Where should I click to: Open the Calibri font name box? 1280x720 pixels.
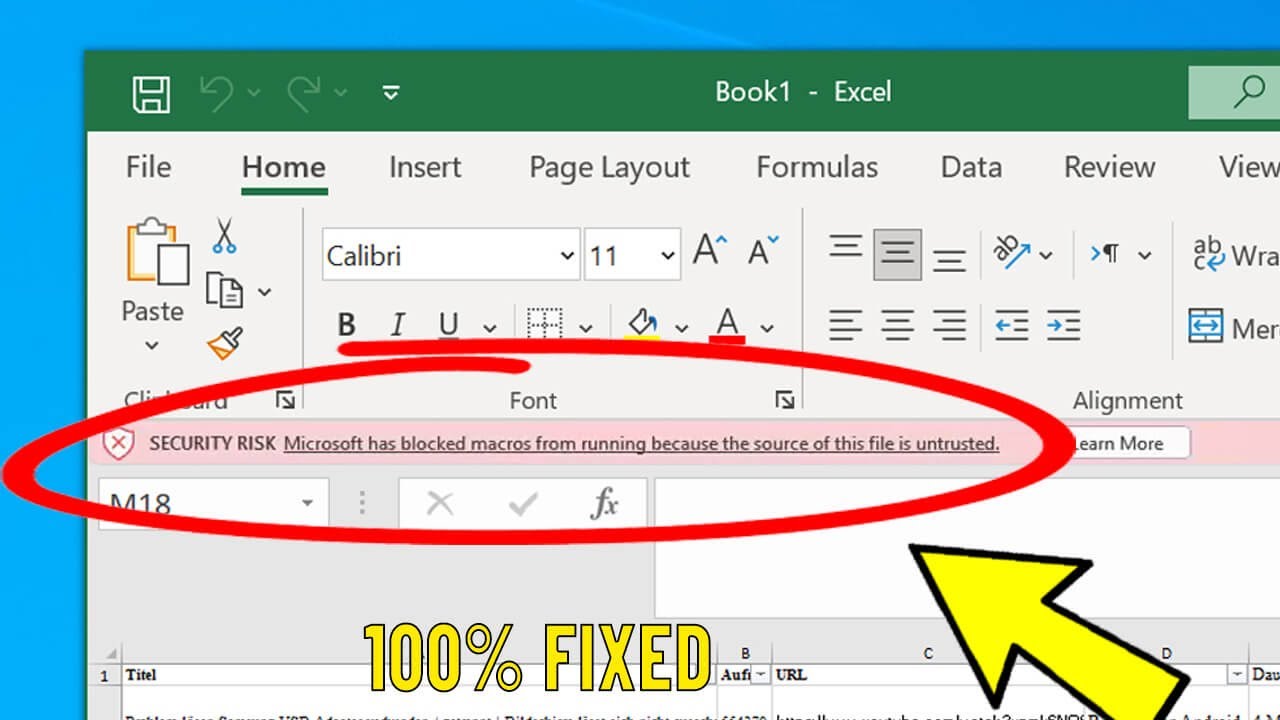point(450,256)
